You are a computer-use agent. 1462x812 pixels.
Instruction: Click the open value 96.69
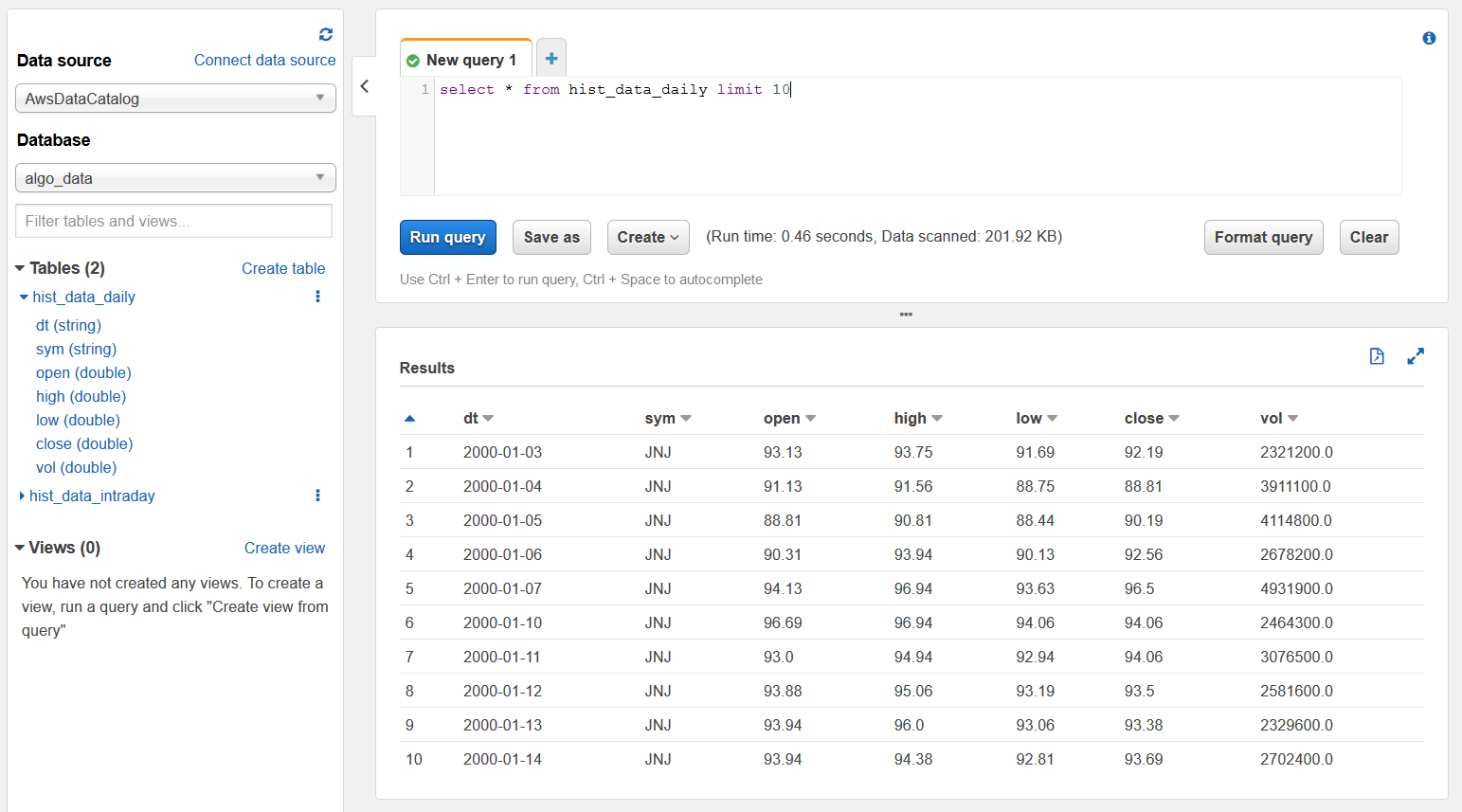(x=783, y=623)
